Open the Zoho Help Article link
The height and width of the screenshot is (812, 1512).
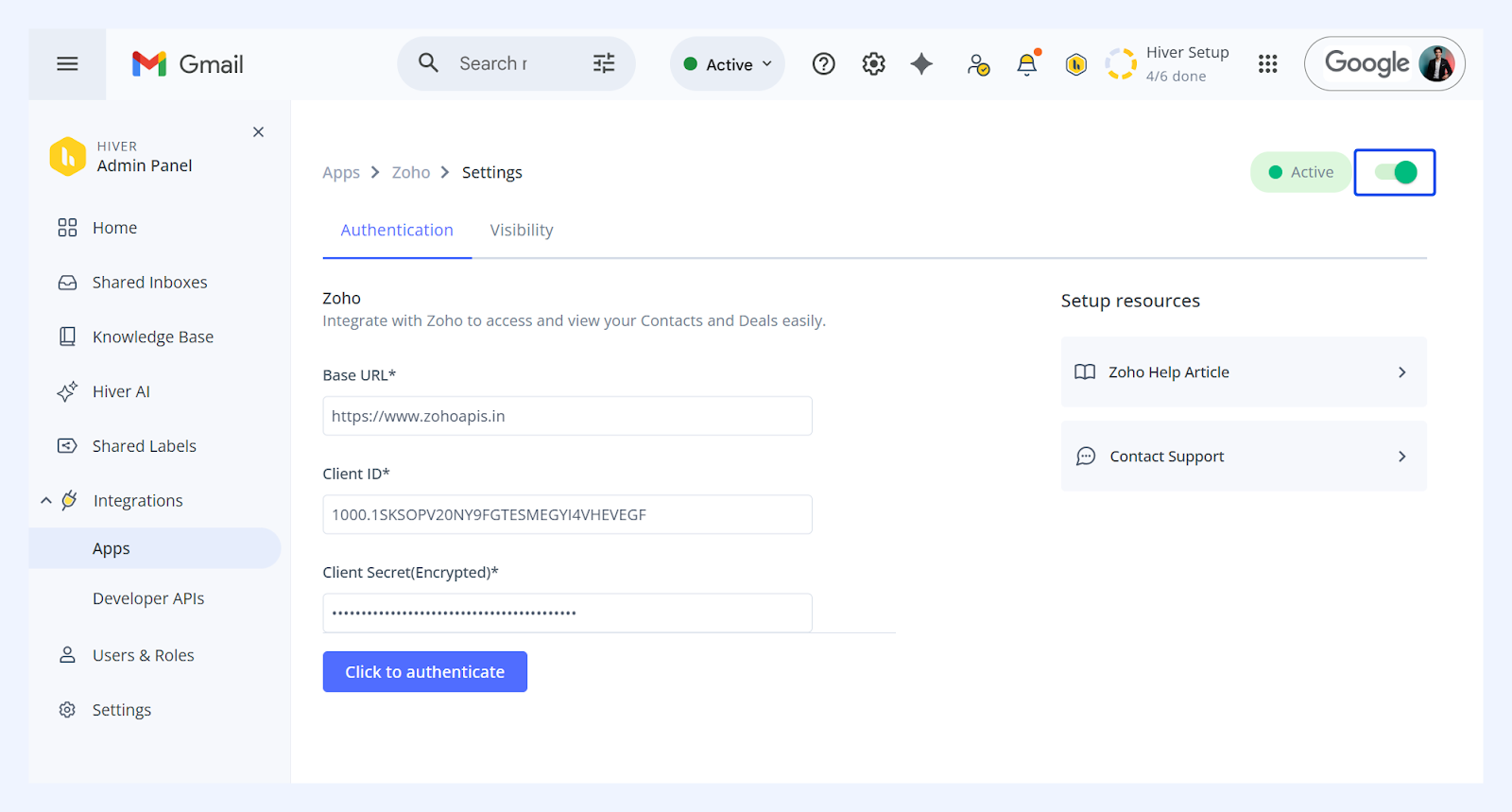click(x=1244, y=372)
